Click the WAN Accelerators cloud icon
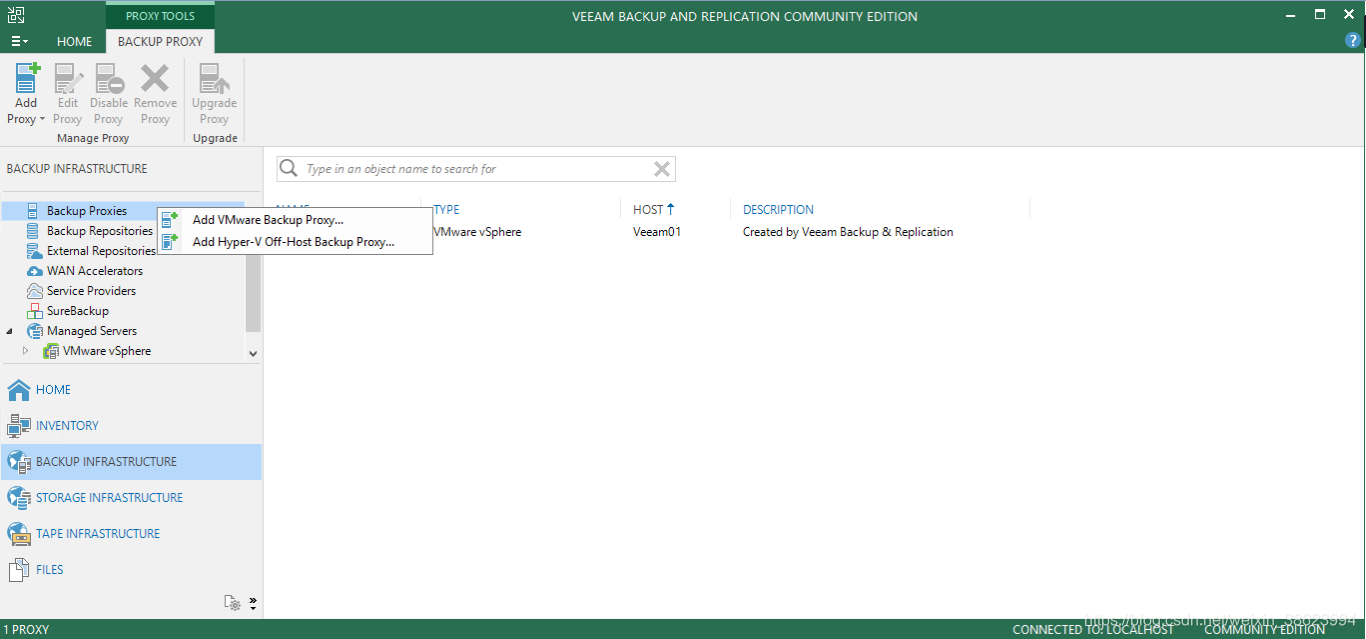 click(34, 271)
